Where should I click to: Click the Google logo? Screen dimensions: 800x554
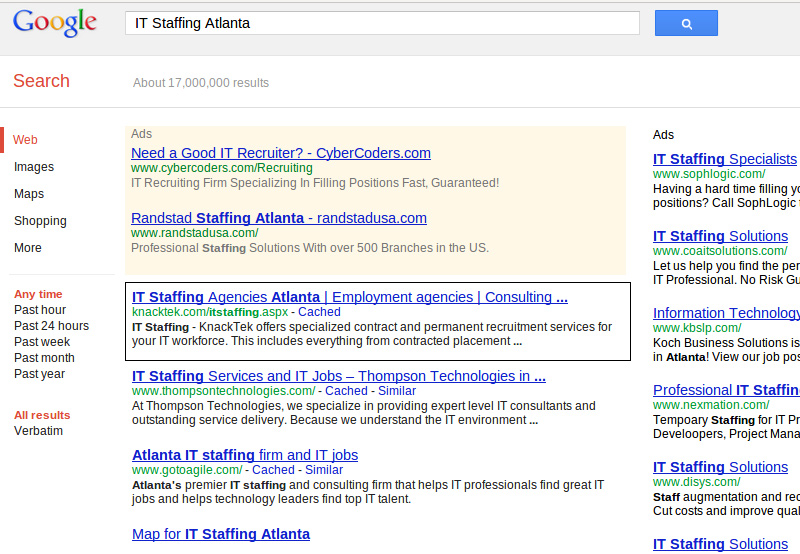[x=55, y=22]
